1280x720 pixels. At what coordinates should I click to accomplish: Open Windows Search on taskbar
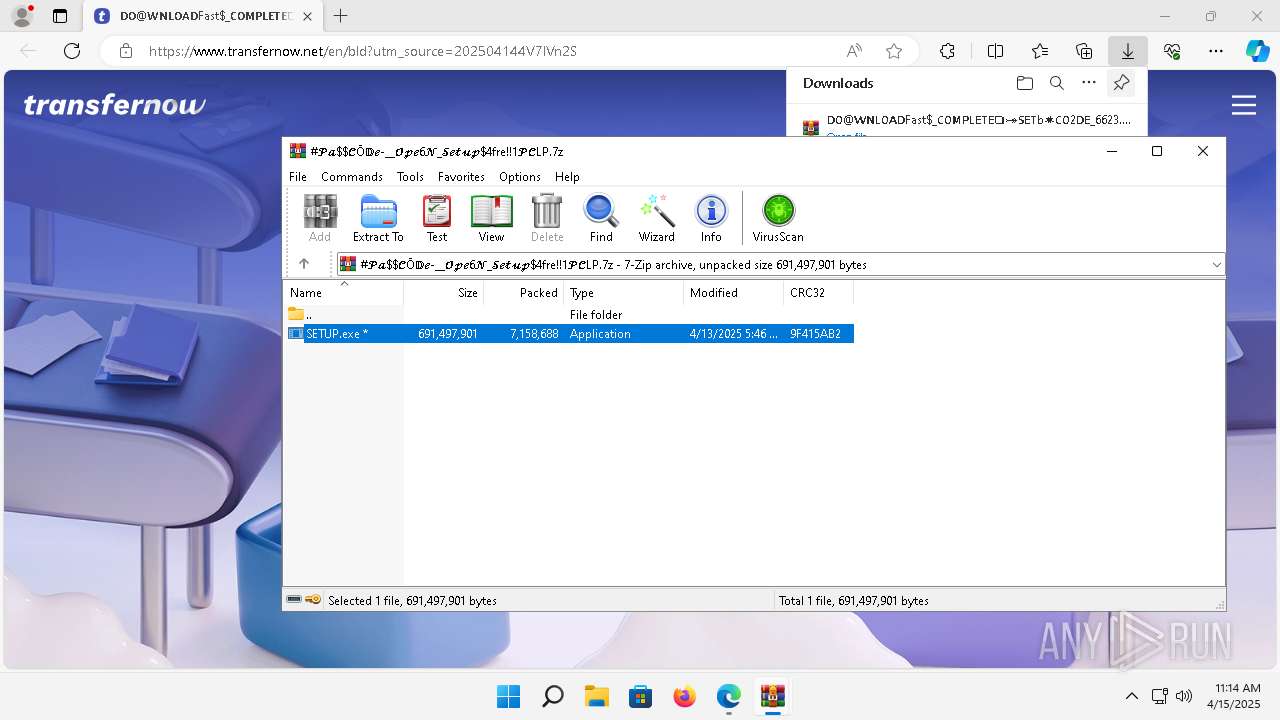point(552,696)
